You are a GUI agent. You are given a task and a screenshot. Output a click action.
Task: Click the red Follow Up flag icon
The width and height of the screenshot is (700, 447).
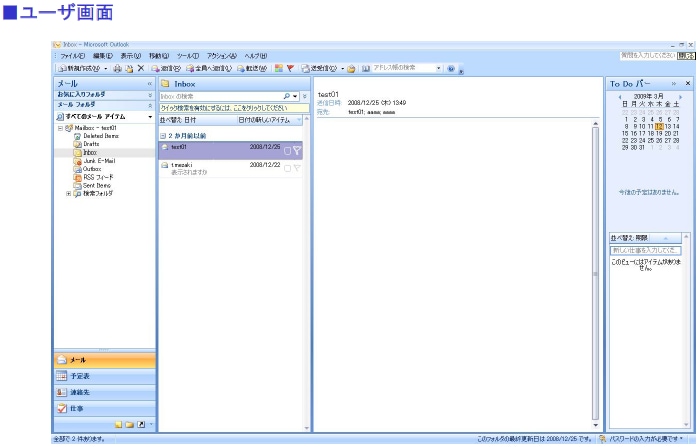coord(290,68)
